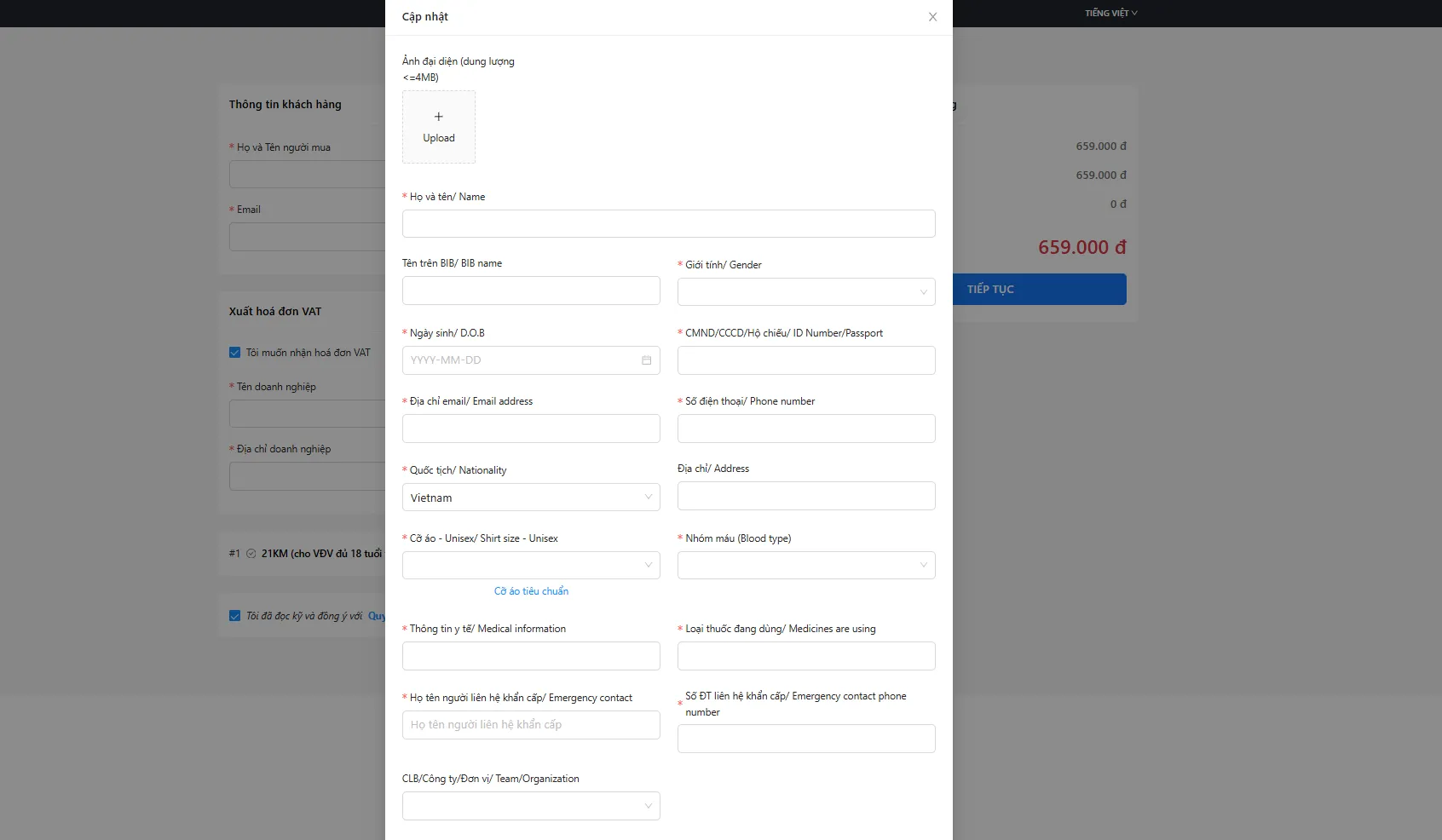
Task: Open the Team/Organization dropdown
Action: (530, 806)
